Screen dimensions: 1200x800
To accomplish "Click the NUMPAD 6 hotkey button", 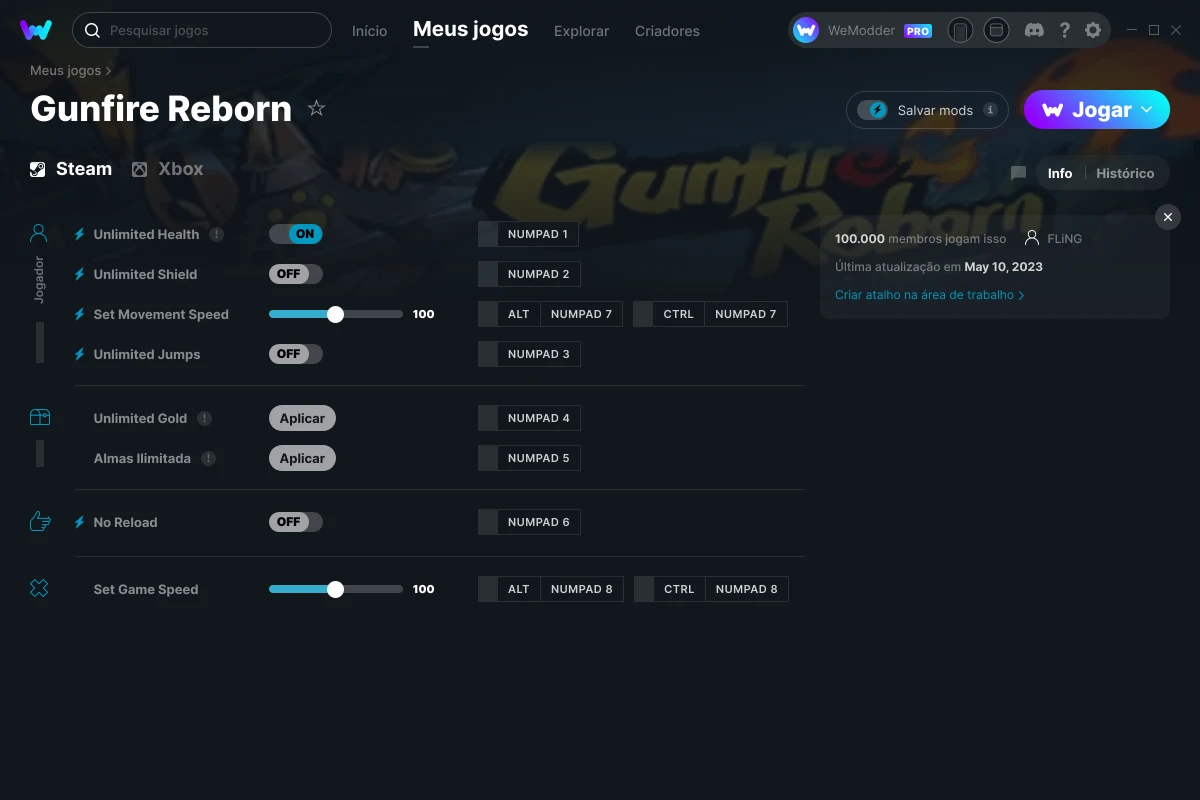I will click(539, 522).
